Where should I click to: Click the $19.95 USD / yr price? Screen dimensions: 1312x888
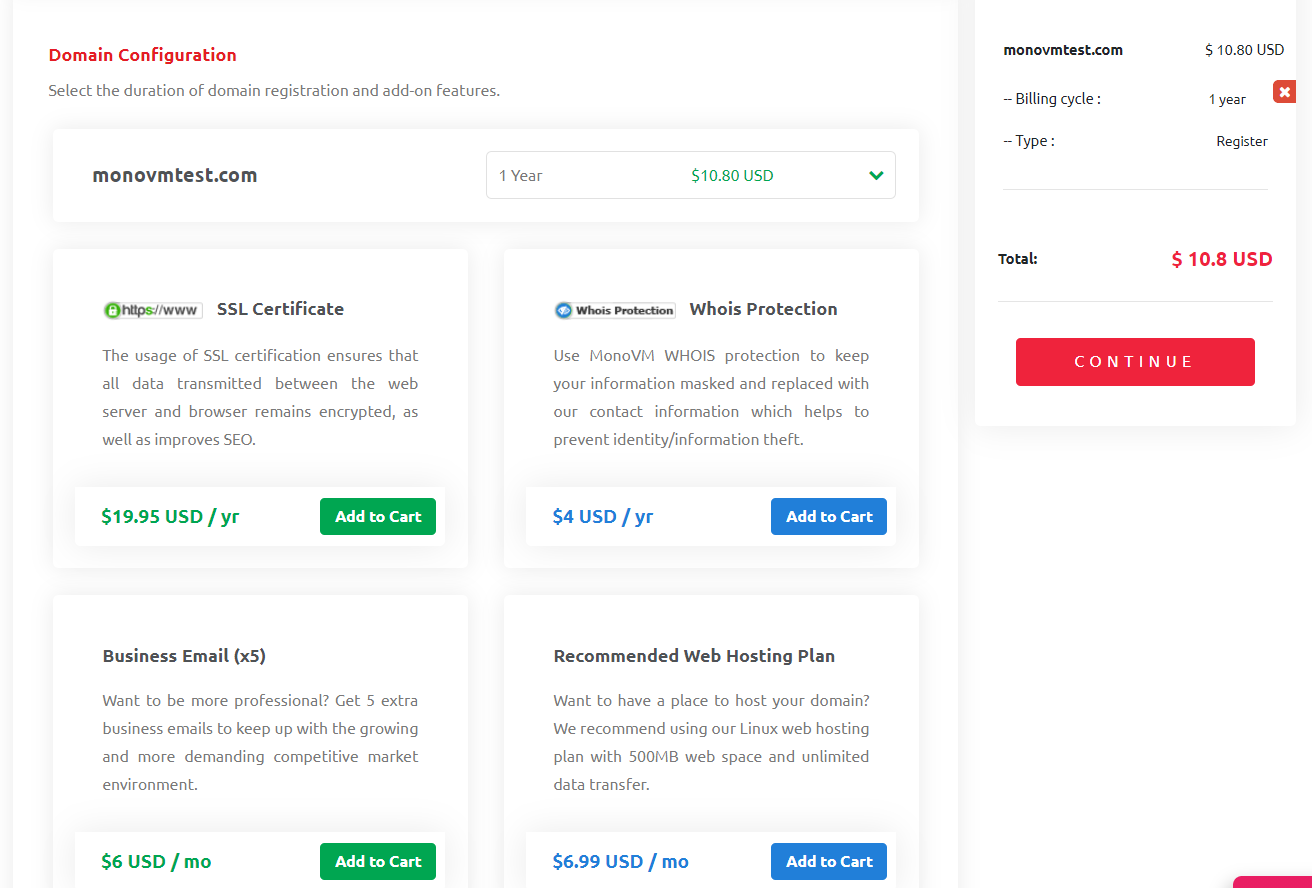[170, 516]
